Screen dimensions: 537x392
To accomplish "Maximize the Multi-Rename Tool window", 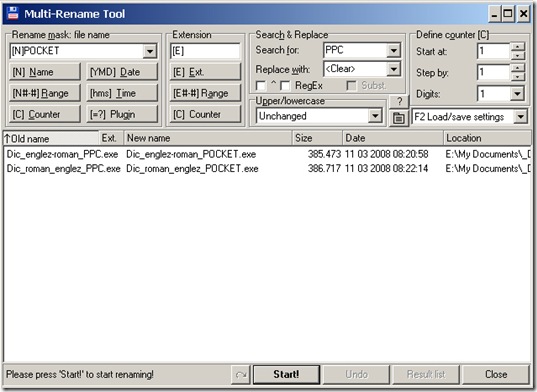I will pyautogui.click(x=508, y=14).
